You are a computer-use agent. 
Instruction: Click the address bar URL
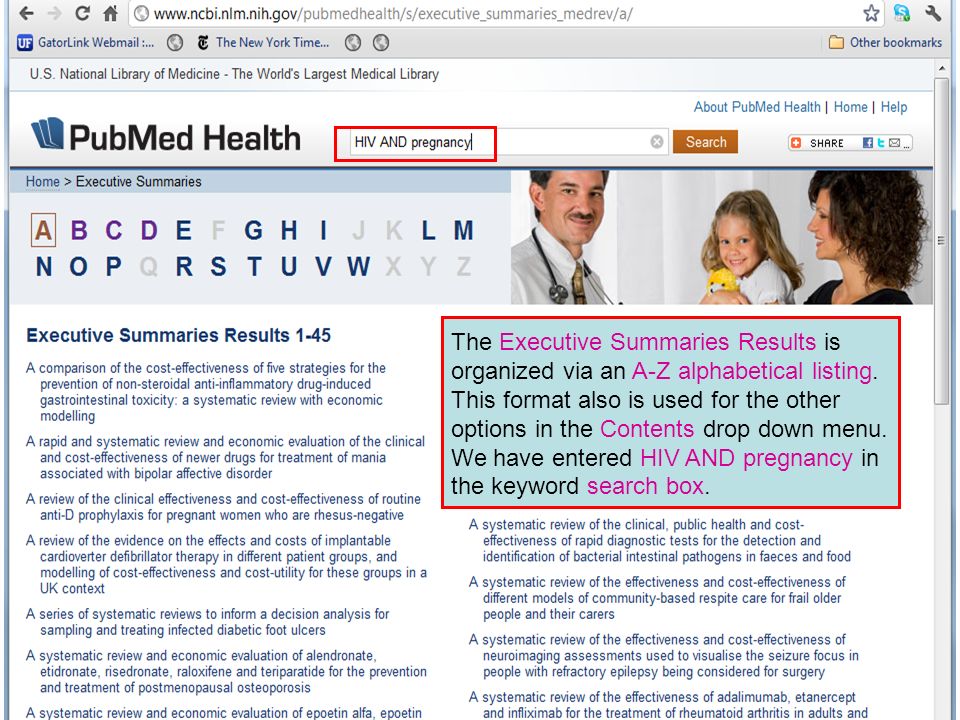393,13
